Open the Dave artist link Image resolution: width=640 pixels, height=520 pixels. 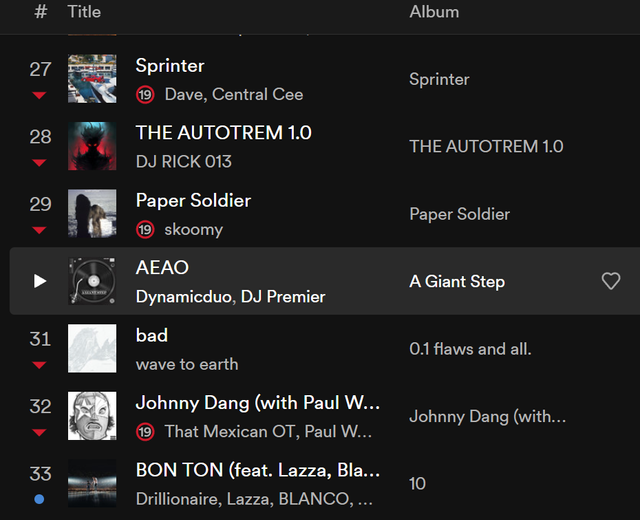[x=181, y=94]
